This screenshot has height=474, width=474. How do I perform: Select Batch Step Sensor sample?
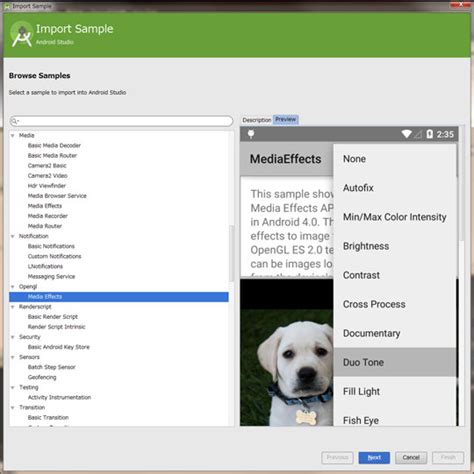coord(52,367)
